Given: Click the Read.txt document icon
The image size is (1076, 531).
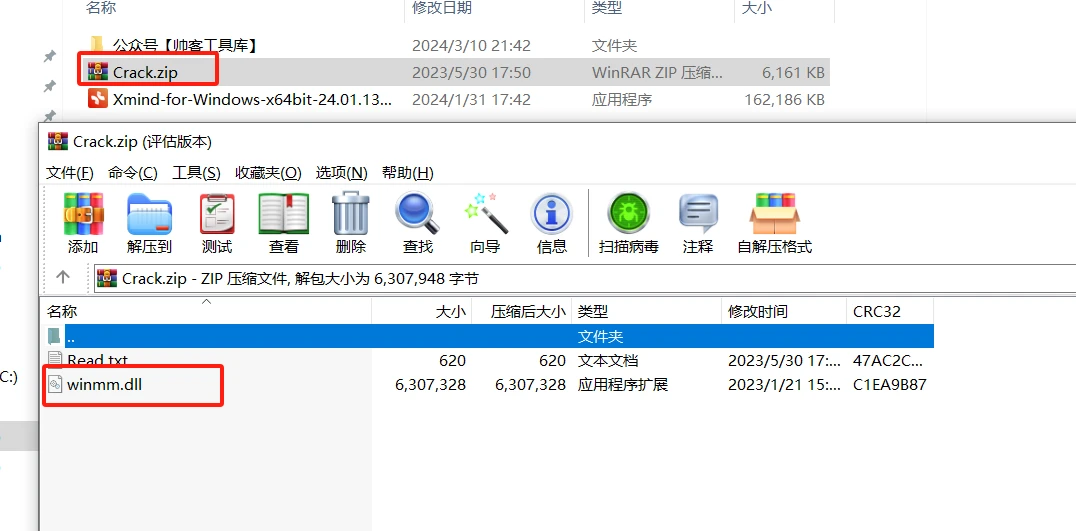Looking at the screenshot, I should (x=55, y=359).
